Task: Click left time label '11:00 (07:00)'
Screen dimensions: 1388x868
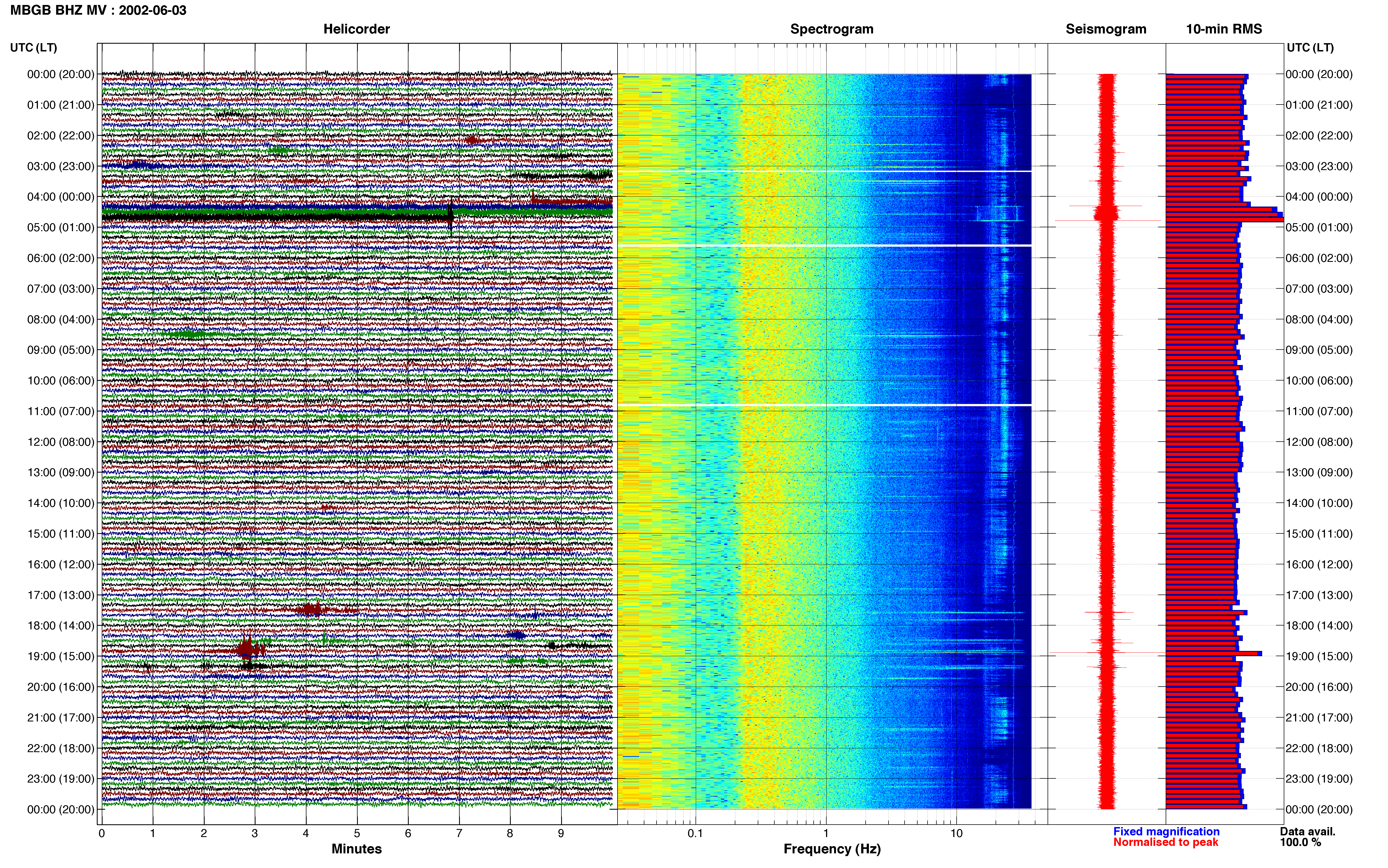Action: tap(61, 411)
